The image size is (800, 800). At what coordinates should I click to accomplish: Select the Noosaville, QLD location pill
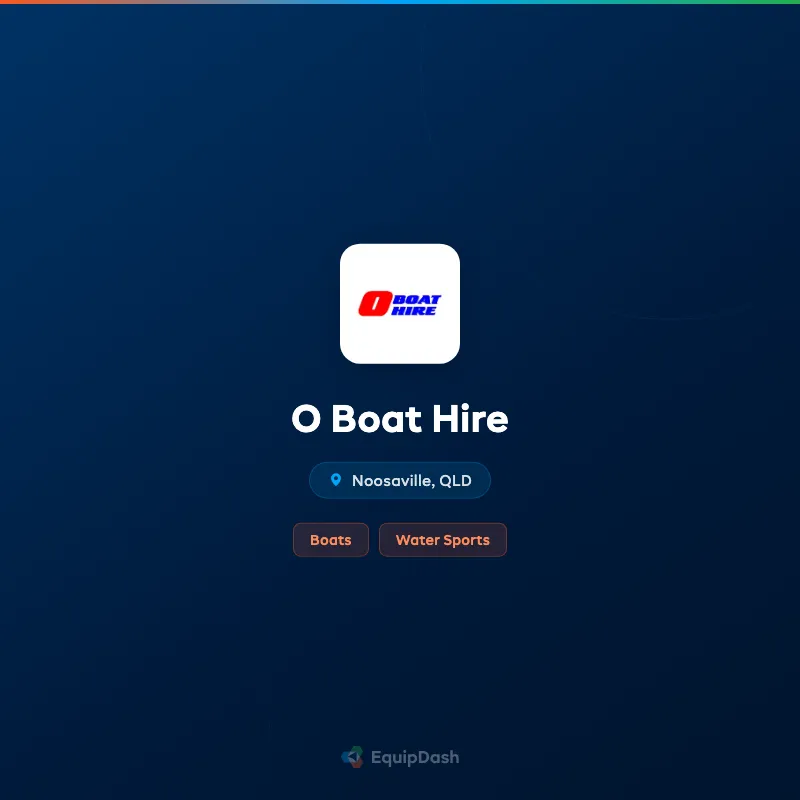pos(399,480)
